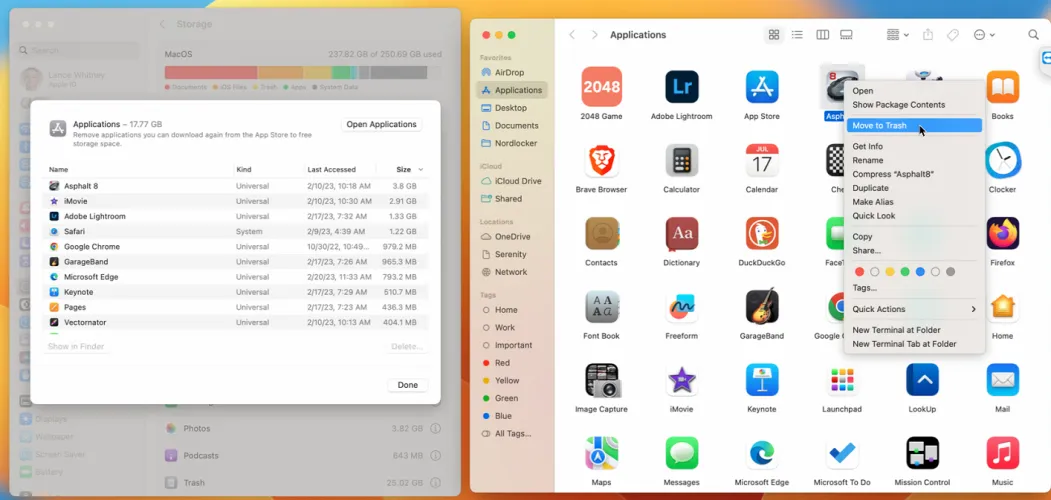Select Show Package Contents menu entry
1051x500 pixels.
pyautogui.click(x=898, y=105)
